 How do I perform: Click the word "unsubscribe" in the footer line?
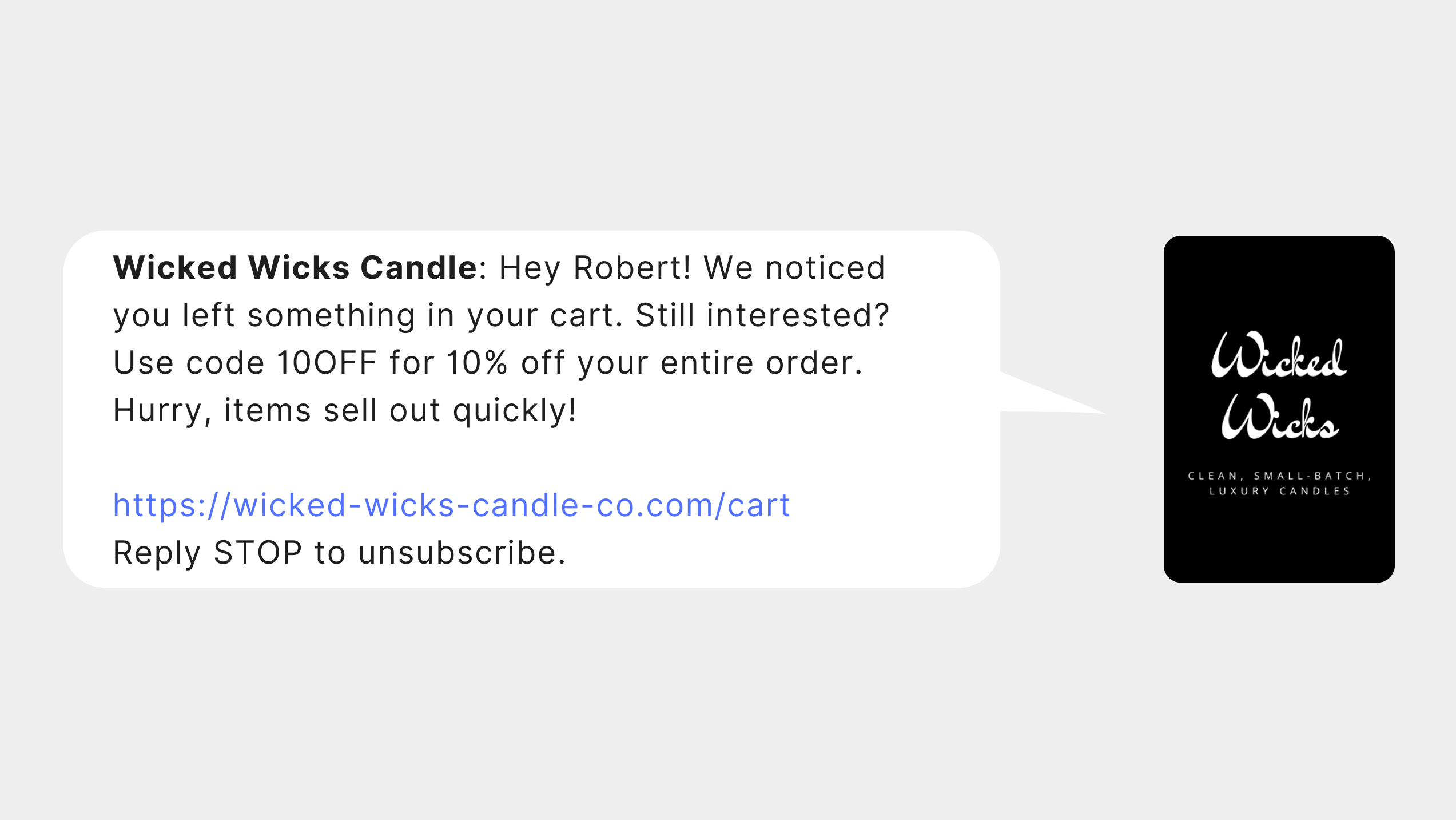tap(457, 553)
